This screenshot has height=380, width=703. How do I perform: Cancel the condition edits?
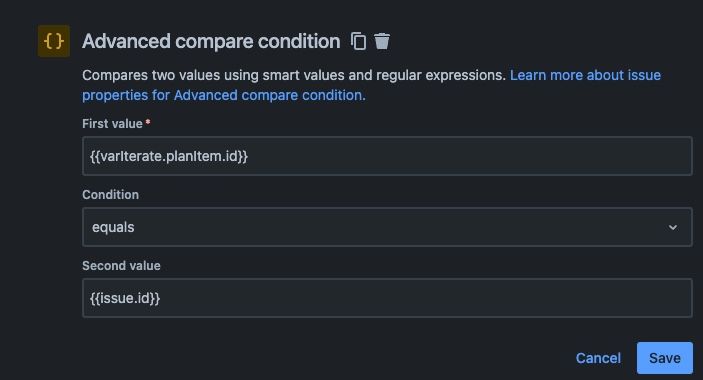tap(598, 358)
